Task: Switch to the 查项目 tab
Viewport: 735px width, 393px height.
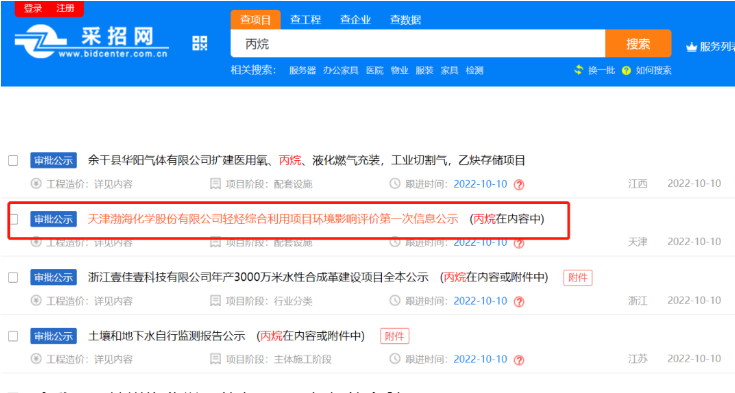Action: pyautogui.click(x=255, y=20)
